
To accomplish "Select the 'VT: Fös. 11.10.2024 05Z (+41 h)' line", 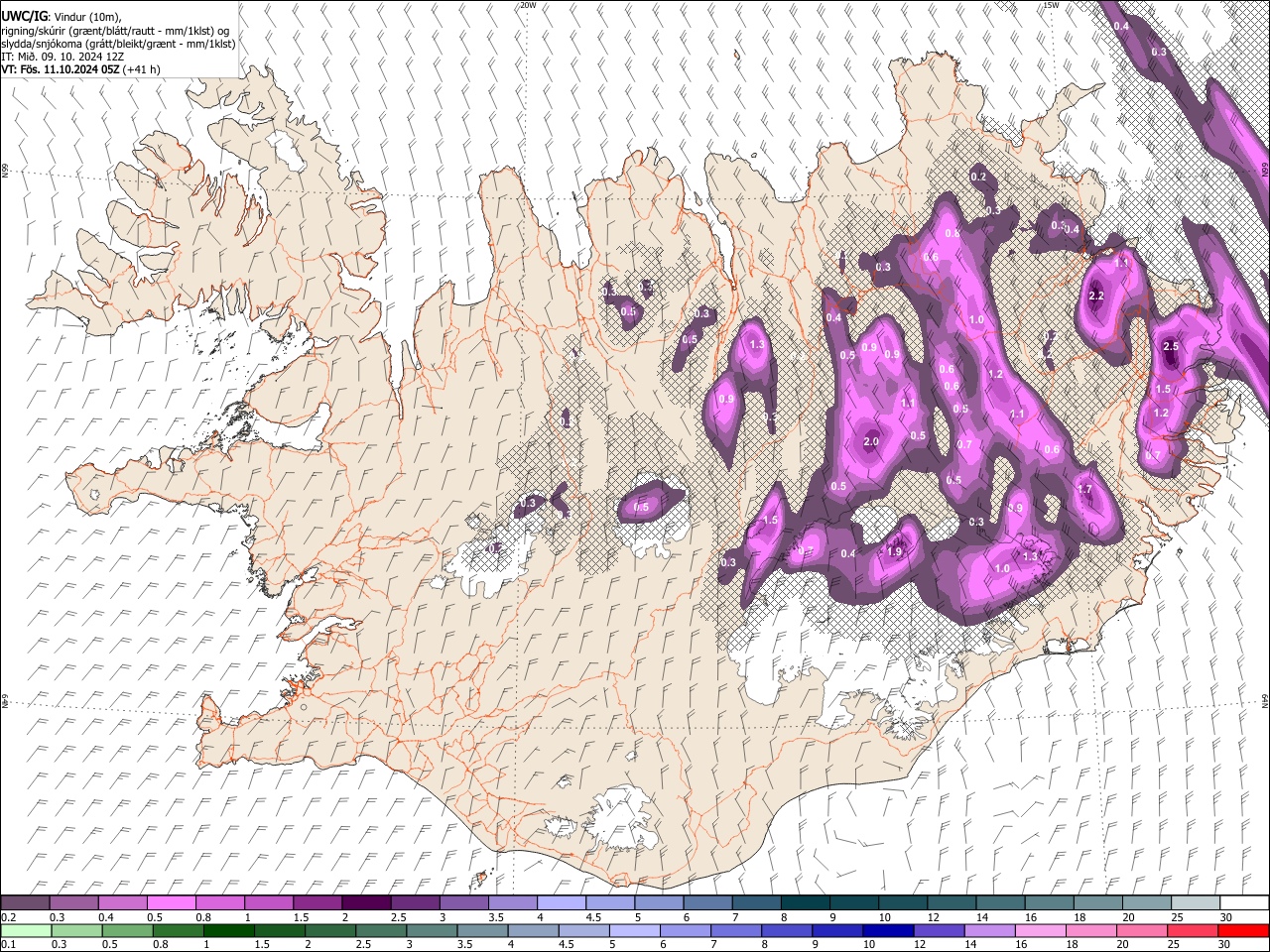I will coord(81,69).
